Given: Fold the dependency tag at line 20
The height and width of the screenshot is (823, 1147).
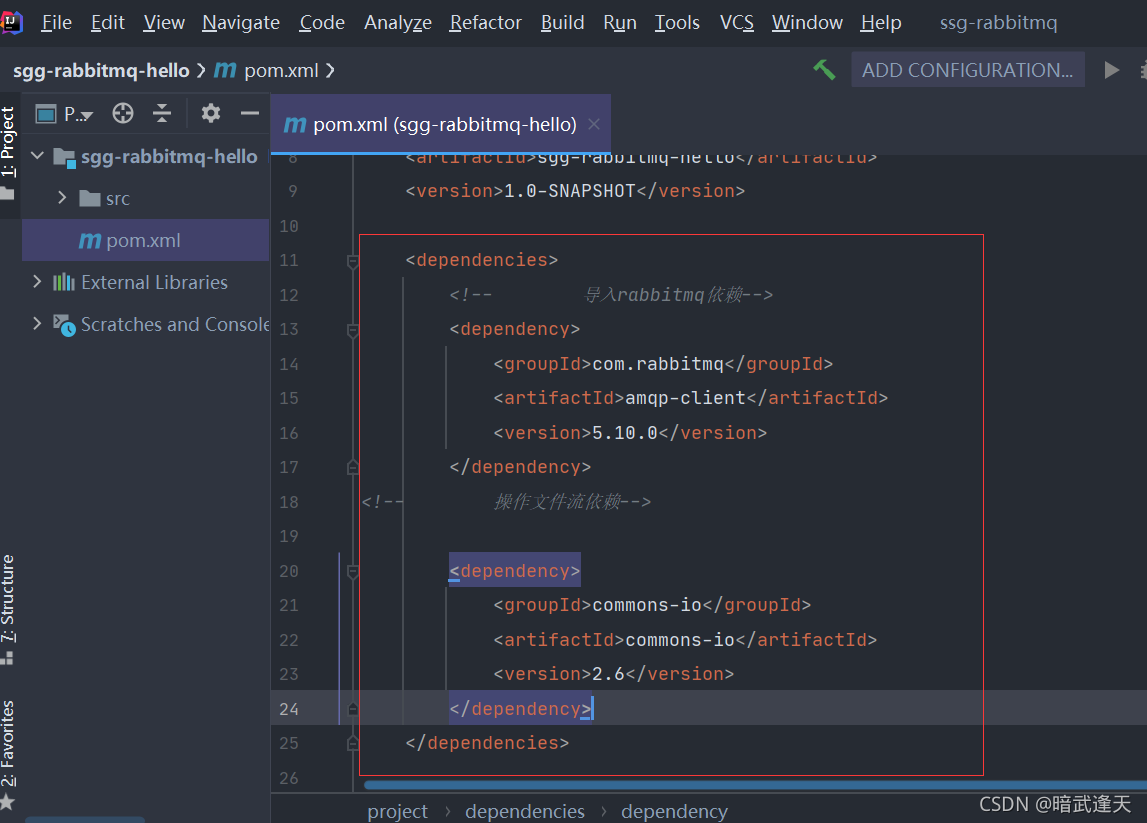Looking at the screenshot, I should [x=353, y=572].
